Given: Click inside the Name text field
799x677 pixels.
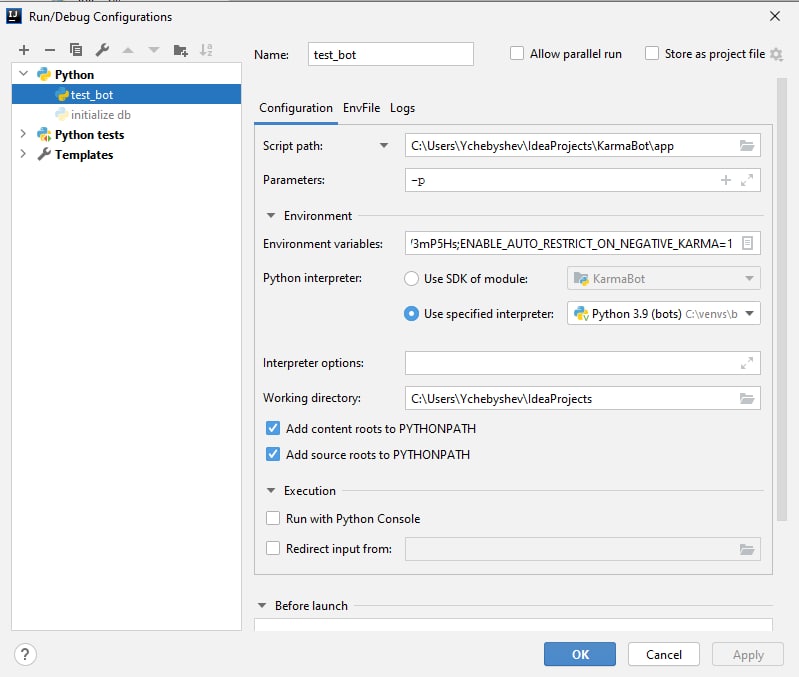Looking at the screenshot, I should point(390,54).
